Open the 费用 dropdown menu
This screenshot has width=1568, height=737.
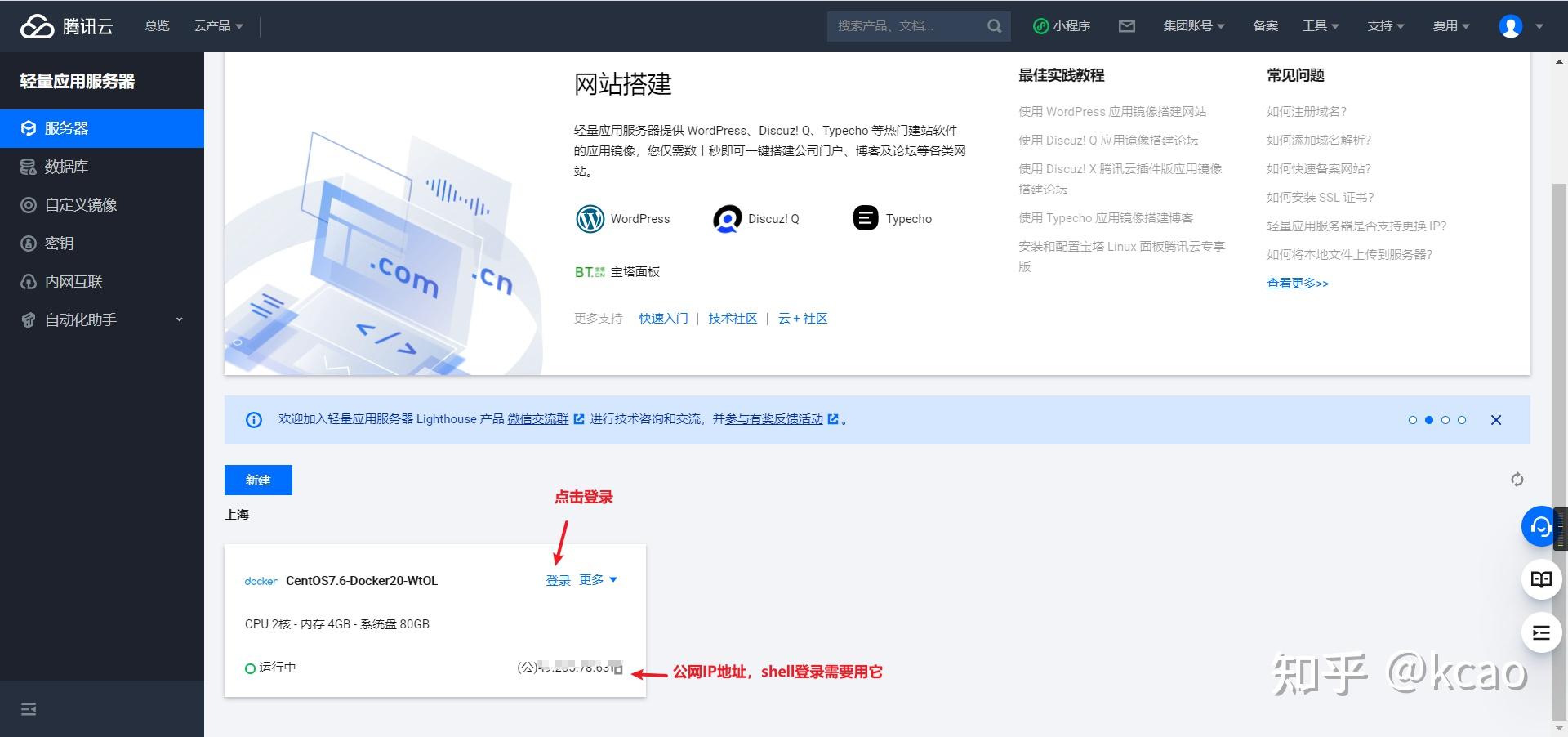(1451, 26)
